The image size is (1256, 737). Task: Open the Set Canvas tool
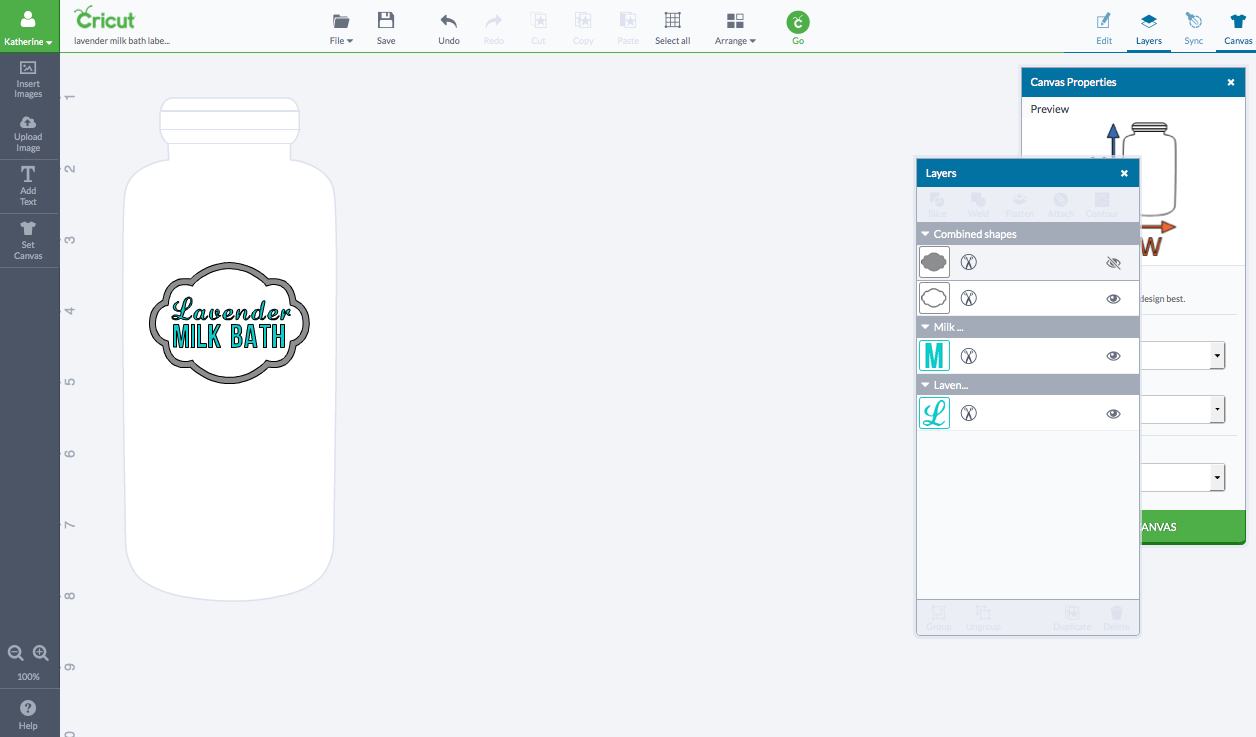click(x=28, y=241)
